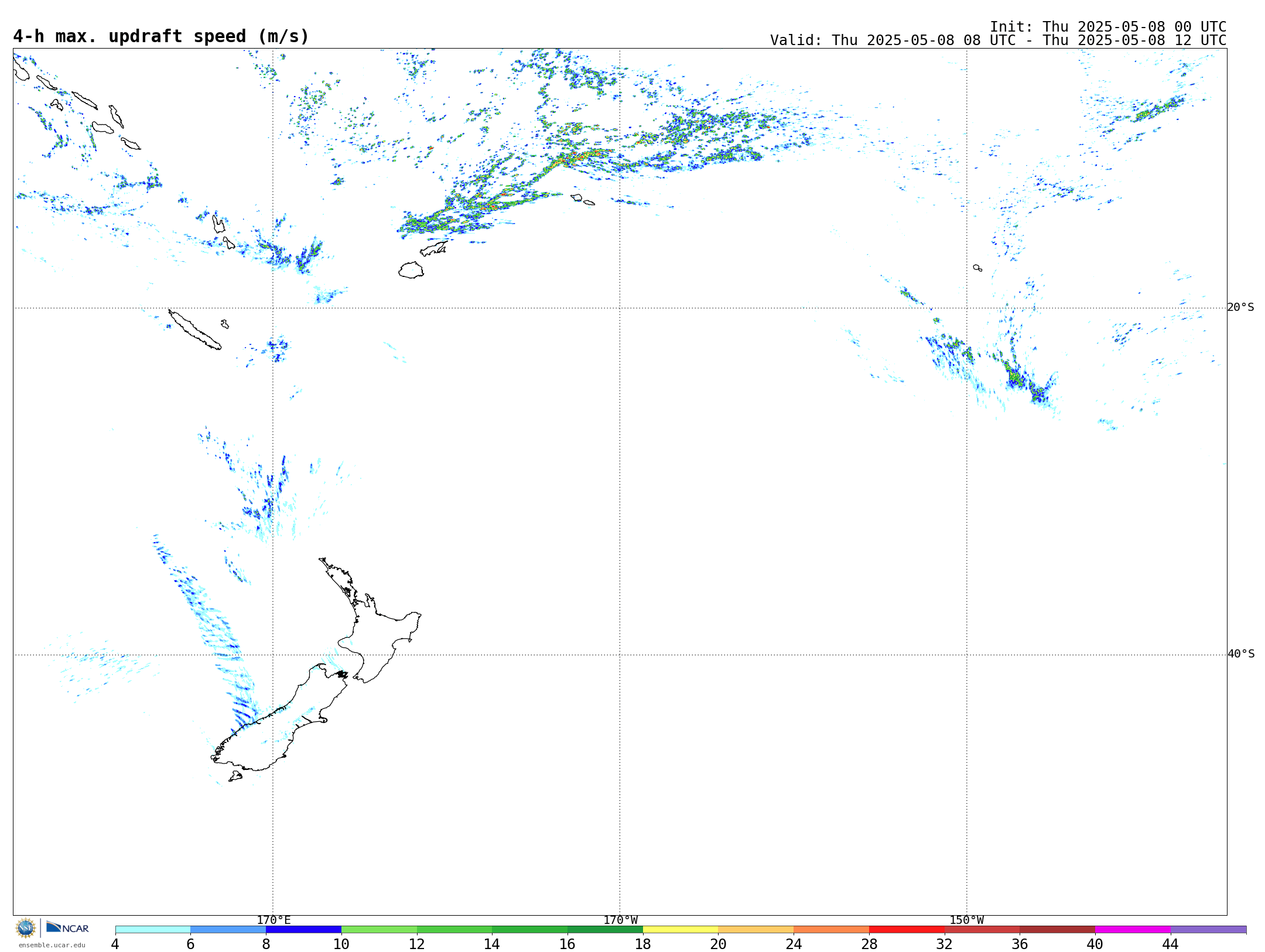The width and height of the screenshot is (1265, 952).
Task: Select the dark maroon 36-40 color swatch
Action: coord(1058,929)
